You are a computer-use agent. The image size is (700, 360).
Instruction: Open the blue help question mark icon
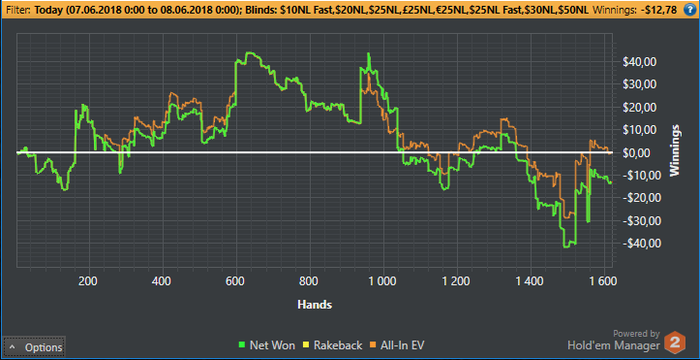click(x=691, y=9)
